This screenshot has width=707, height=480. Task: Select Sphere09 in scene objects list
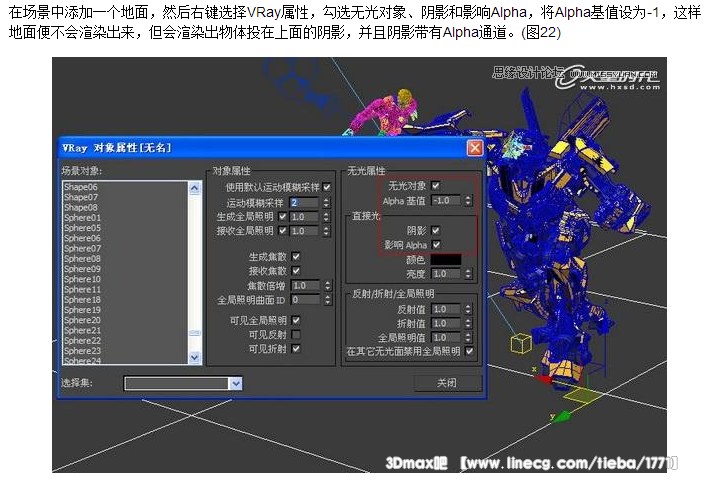point(83,269)
